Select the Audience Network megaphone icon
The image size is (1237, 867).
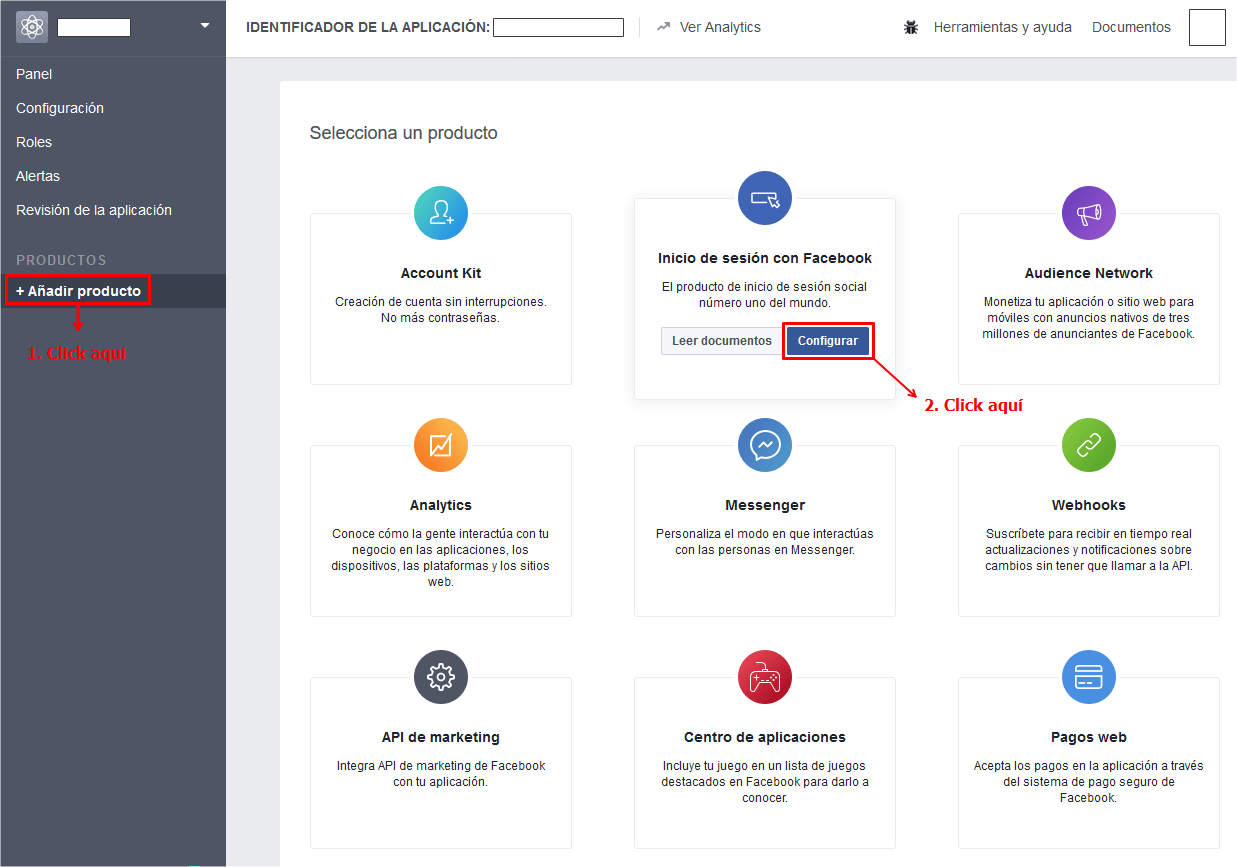[x=1089, y=213]
